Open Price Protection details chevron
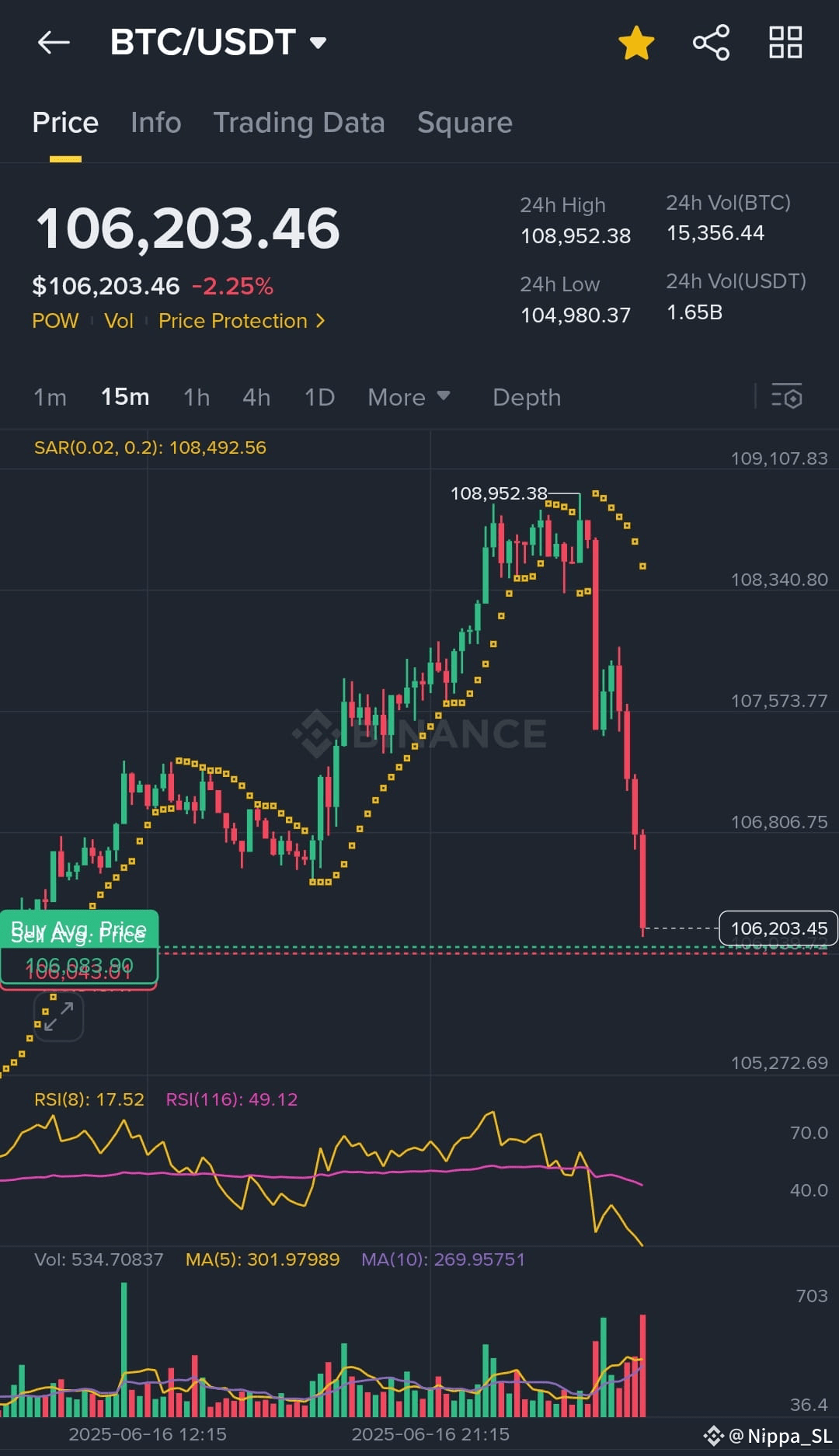The width and height of the screenshot is (839, 1456). coord(320,321)
